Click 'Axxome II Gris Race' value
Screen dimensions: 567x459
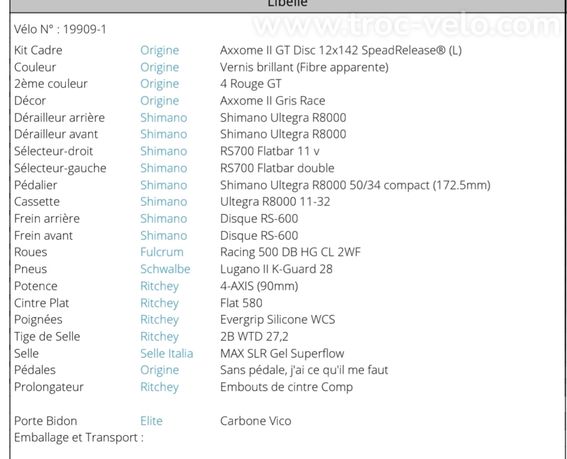click(x=273, y=101)
